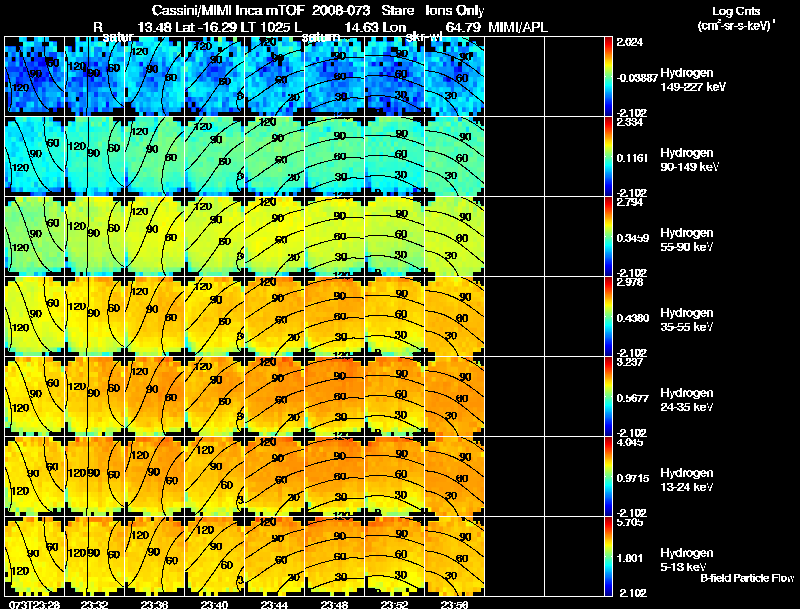Image resolution: width=800 pixels, height=609 pixels.
Task: Click the '23:32' time axis label
Action: tap(95, 604)
